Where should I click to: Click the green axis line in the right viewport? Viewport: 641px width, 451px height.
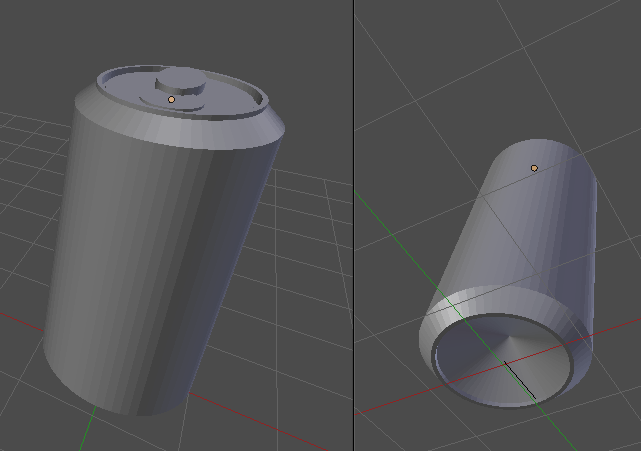[x=392, y=235]
